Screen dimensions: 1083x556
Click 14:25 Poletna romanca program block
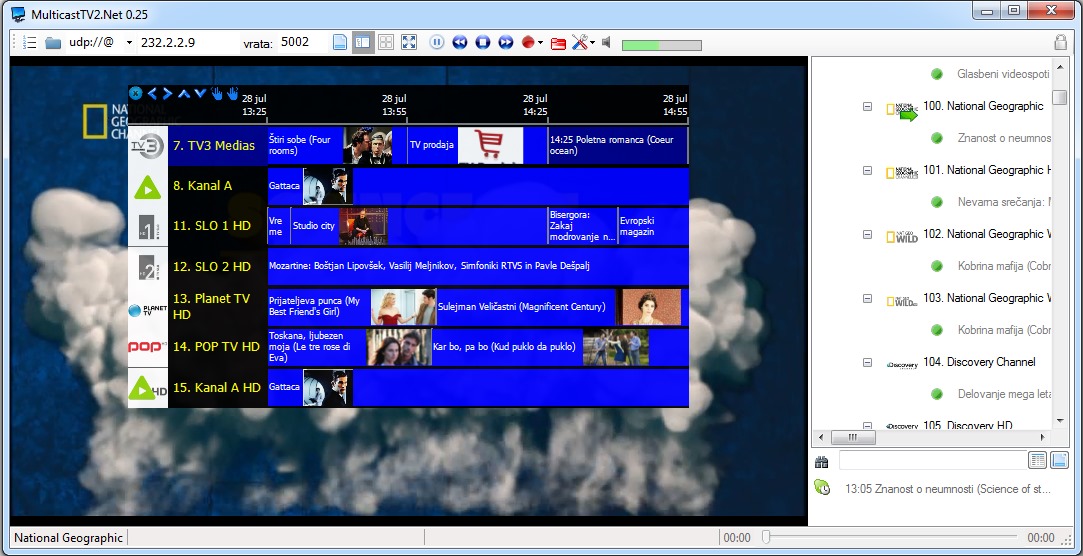pos(618,145)
